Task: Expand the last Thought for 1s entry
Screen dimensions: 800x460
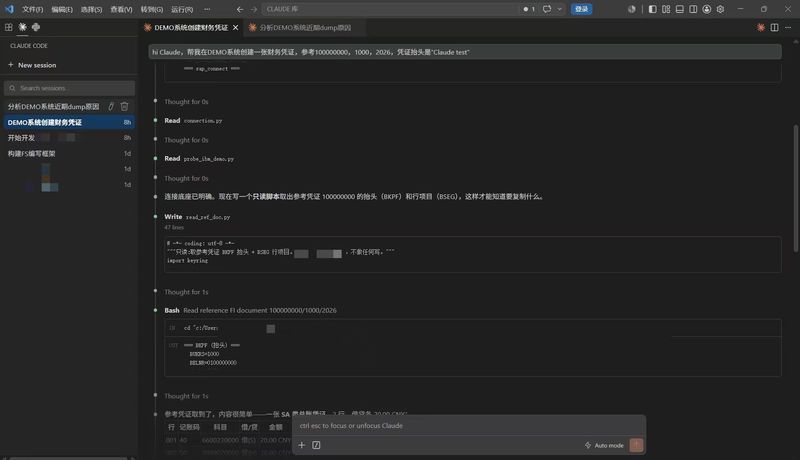Action: coord(186,396)
